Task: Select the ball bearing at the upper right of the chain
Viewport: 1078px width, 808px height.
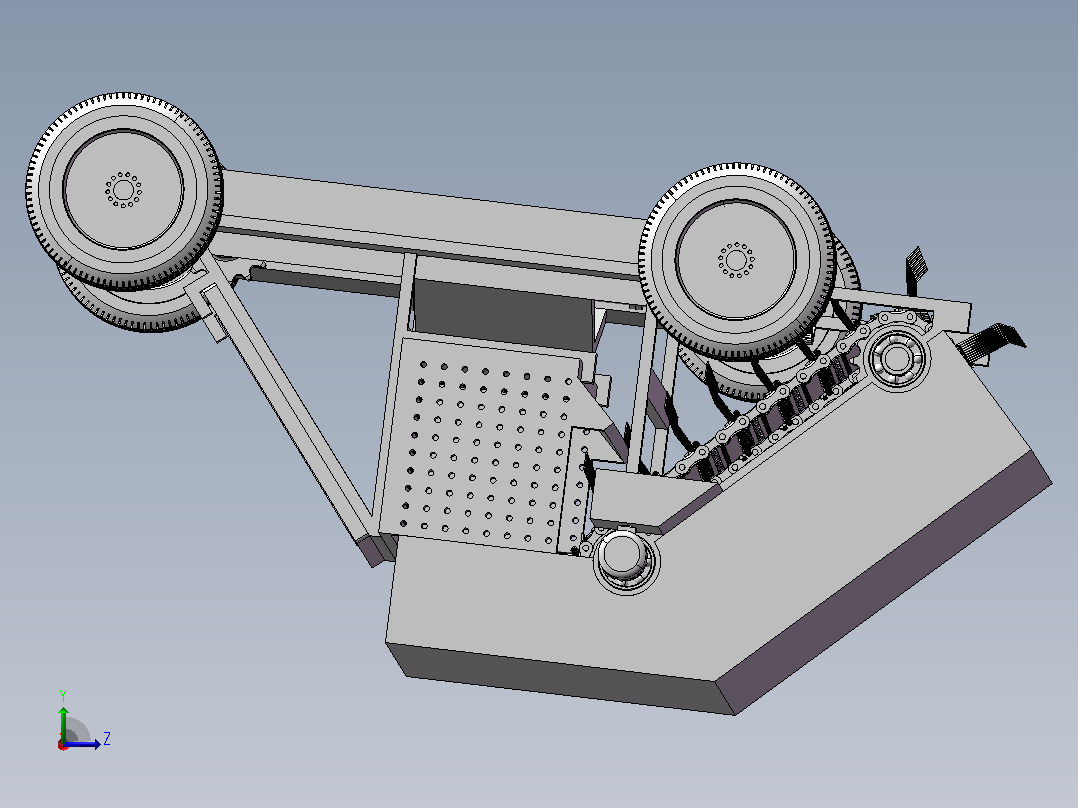Action: pyautogui.click(x=896, y=358)
